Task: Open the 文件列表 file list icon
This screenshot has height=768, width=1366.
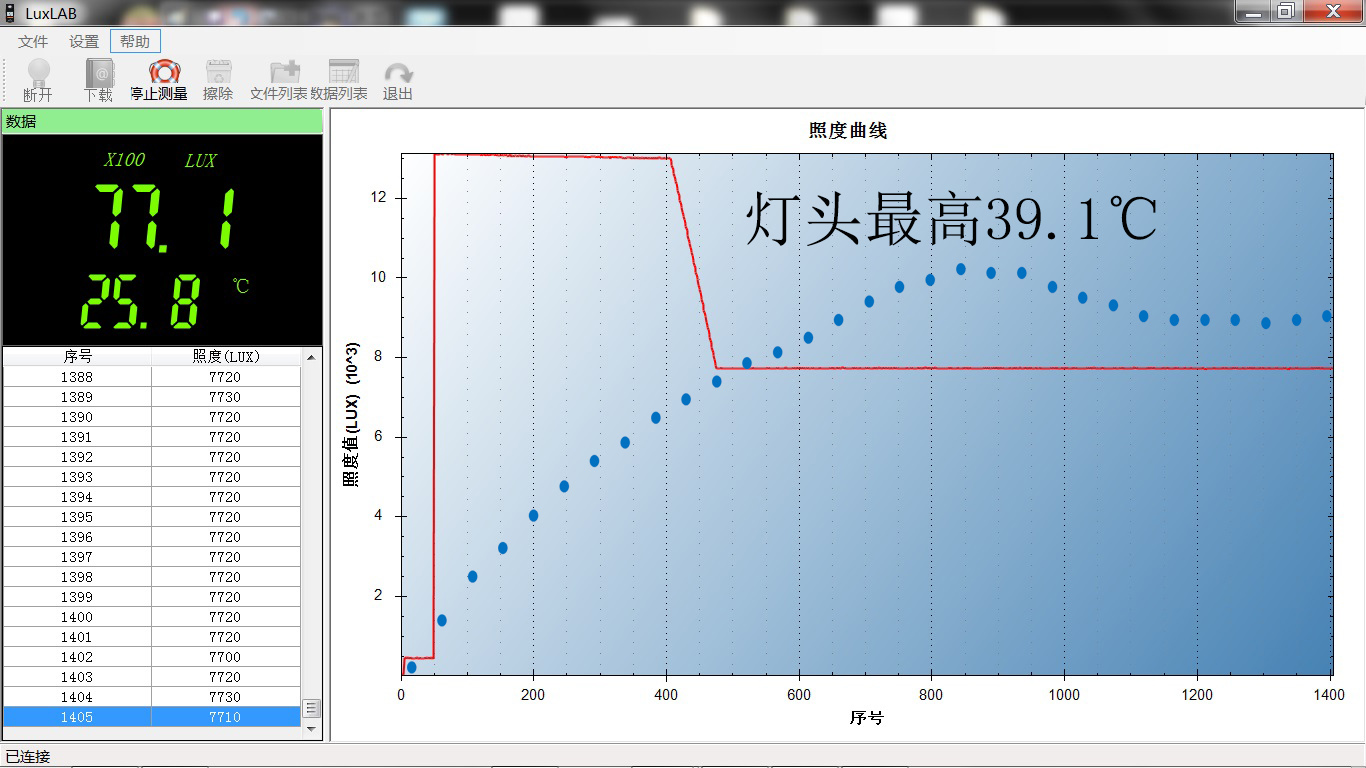Action: coord(285,72)
